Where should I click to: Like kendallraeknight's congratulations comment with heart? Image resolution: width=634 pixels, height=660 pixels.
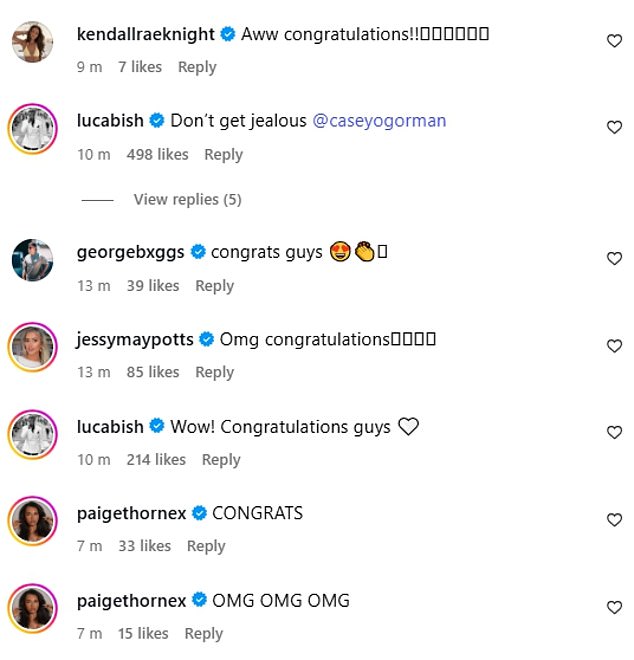tap(614, 41)
